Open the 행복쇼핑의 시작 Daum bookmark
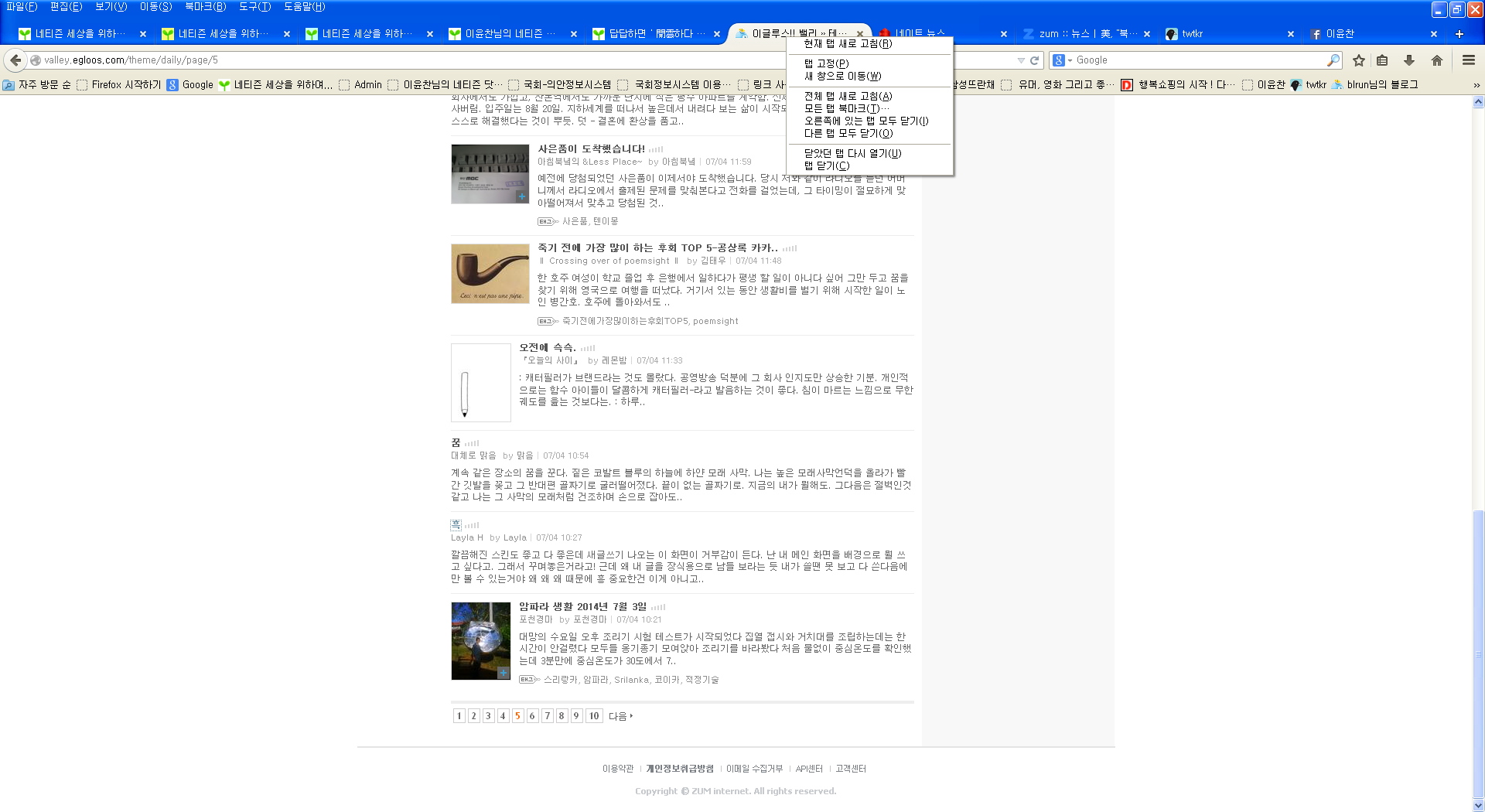 coord(1179,85)
